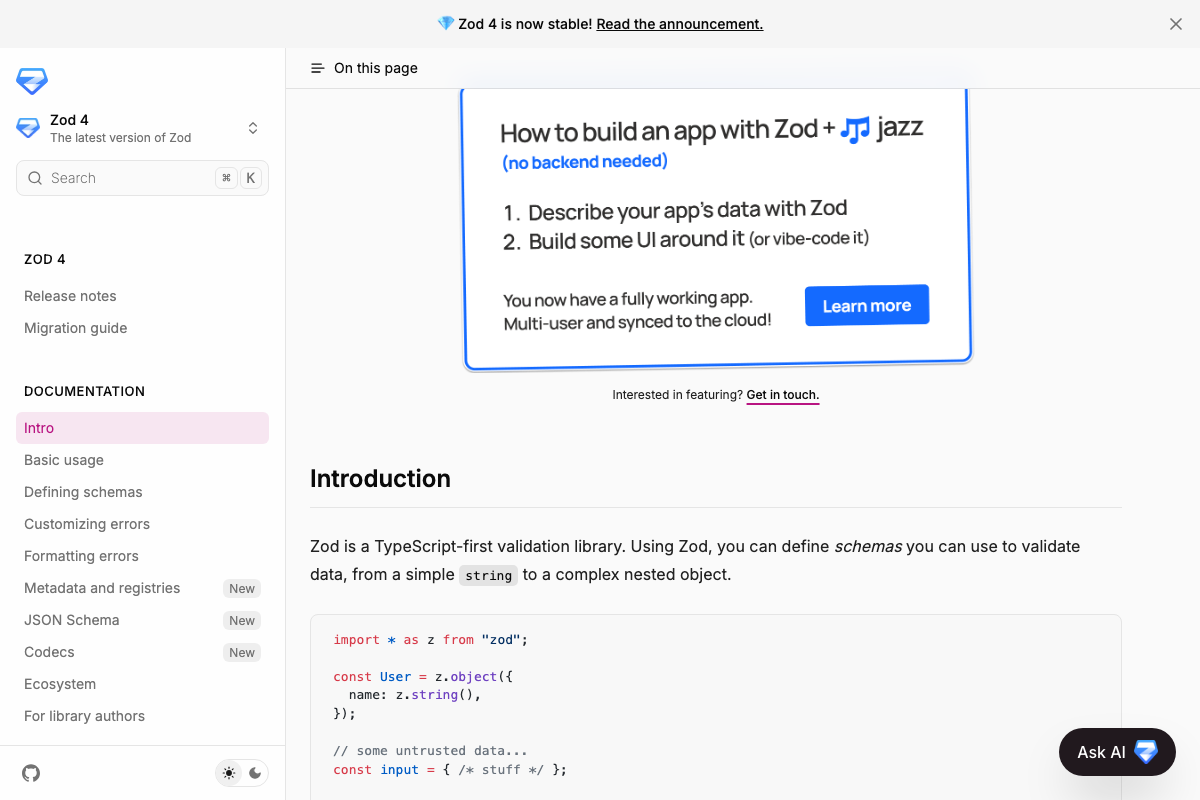Viewport: 1200px width, 800px height.
Task: Click the Zod logo at top of sidebar
Action: coord(31,81)
